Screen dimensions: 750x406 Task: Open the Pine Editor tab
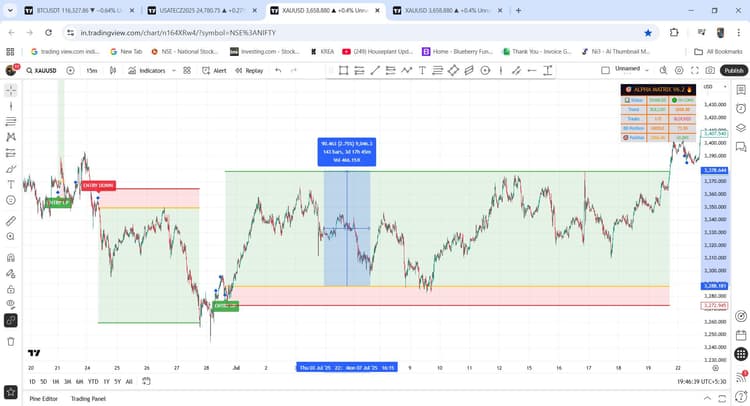(x=44, y=398)
